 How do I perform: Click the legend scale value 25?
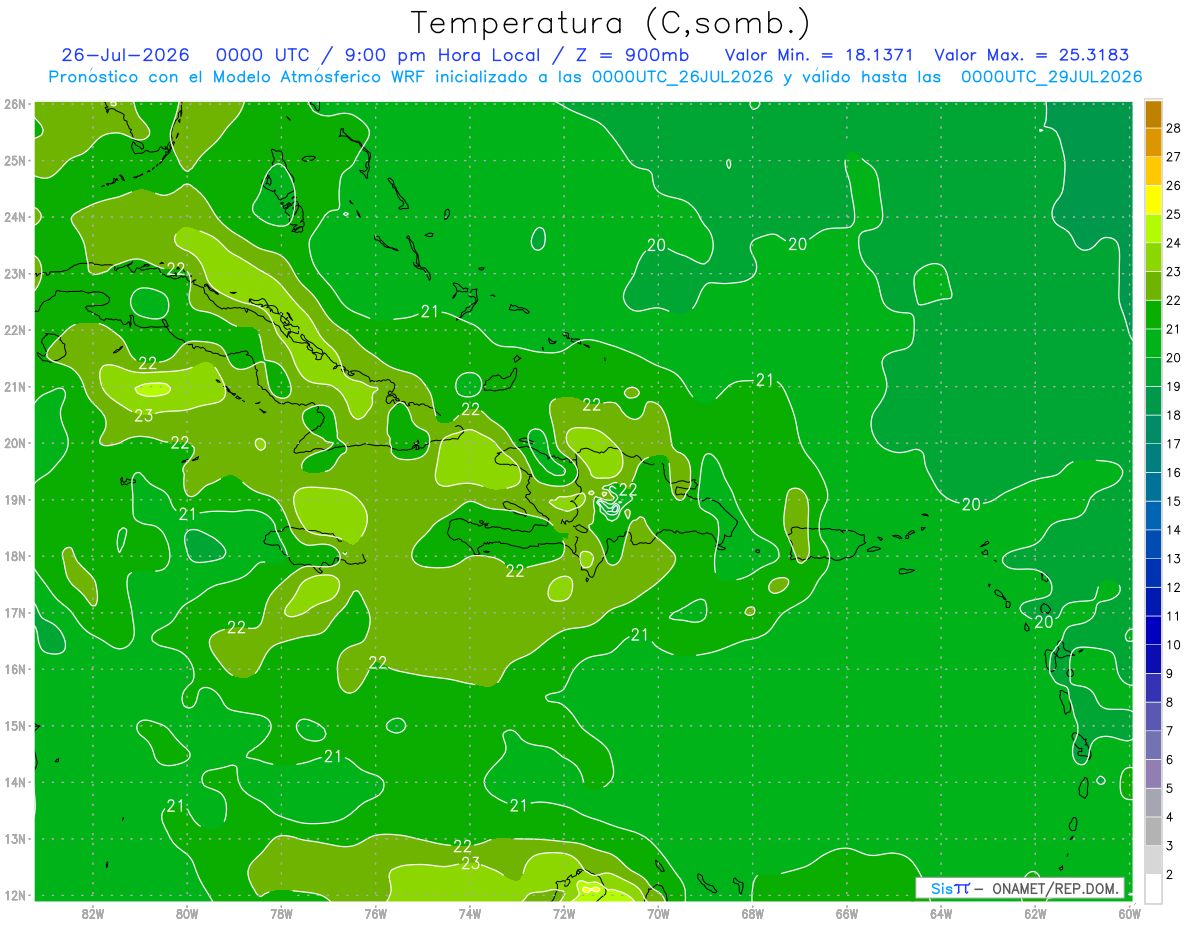tap(1173, 214)
